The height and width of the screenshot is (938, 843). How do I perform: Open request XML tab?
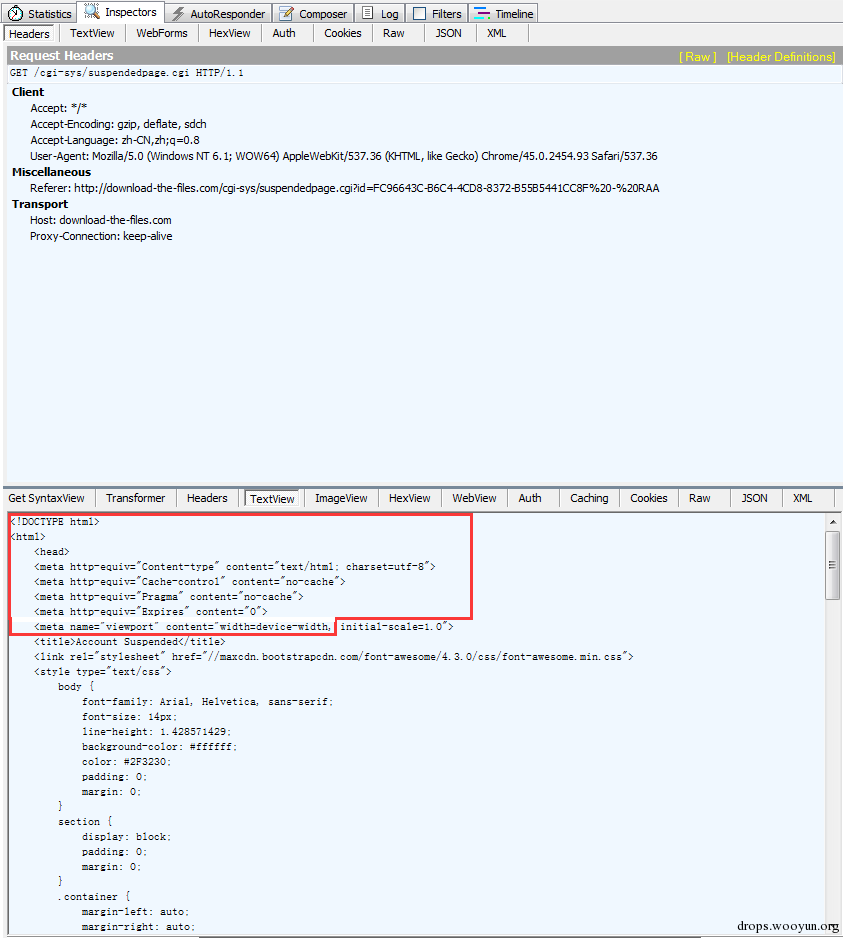point(497,34)
